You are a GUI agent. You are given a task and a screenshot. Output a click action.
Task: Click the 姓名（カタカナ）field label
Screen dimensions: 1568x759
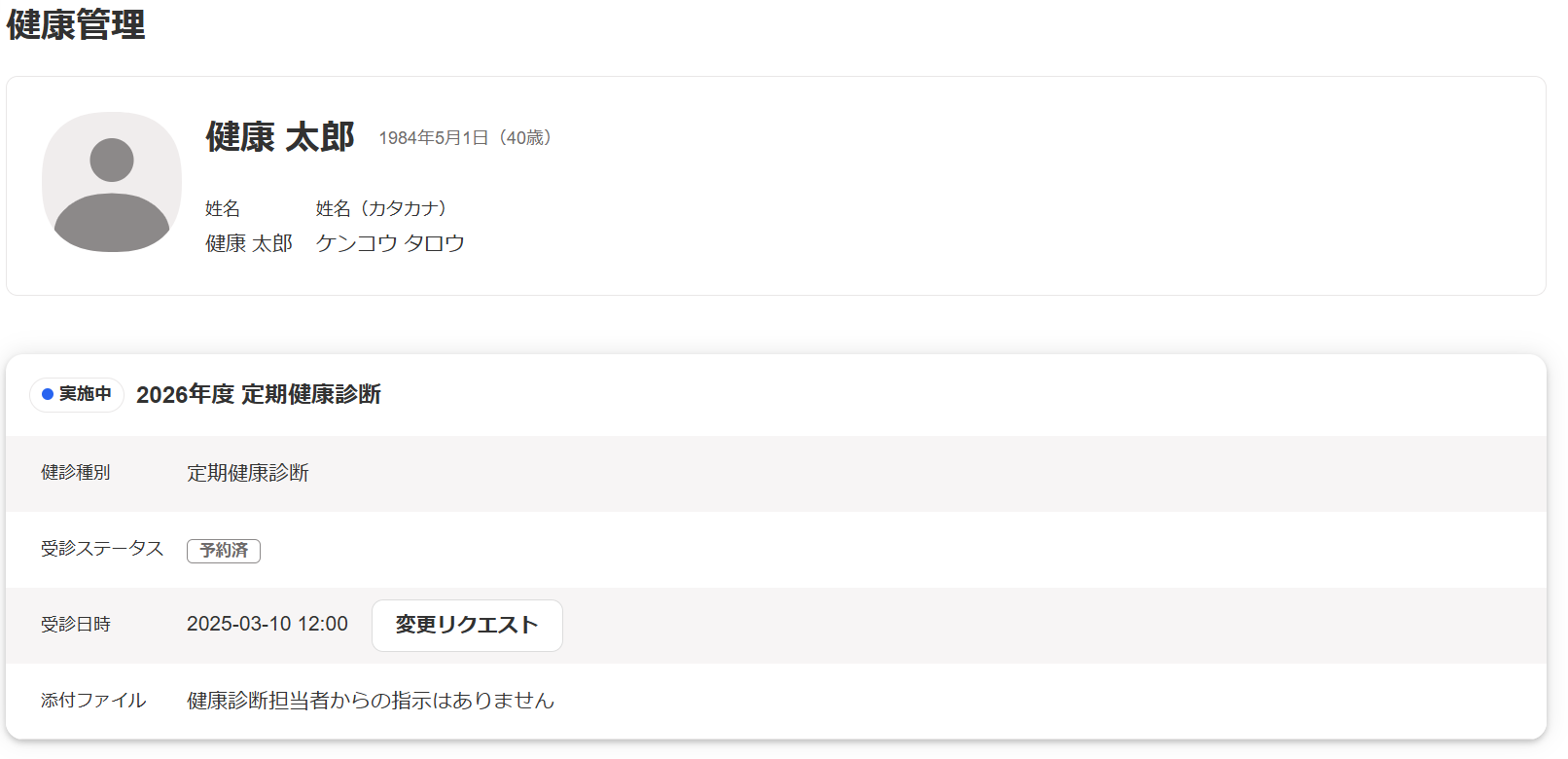pos(381,208)
